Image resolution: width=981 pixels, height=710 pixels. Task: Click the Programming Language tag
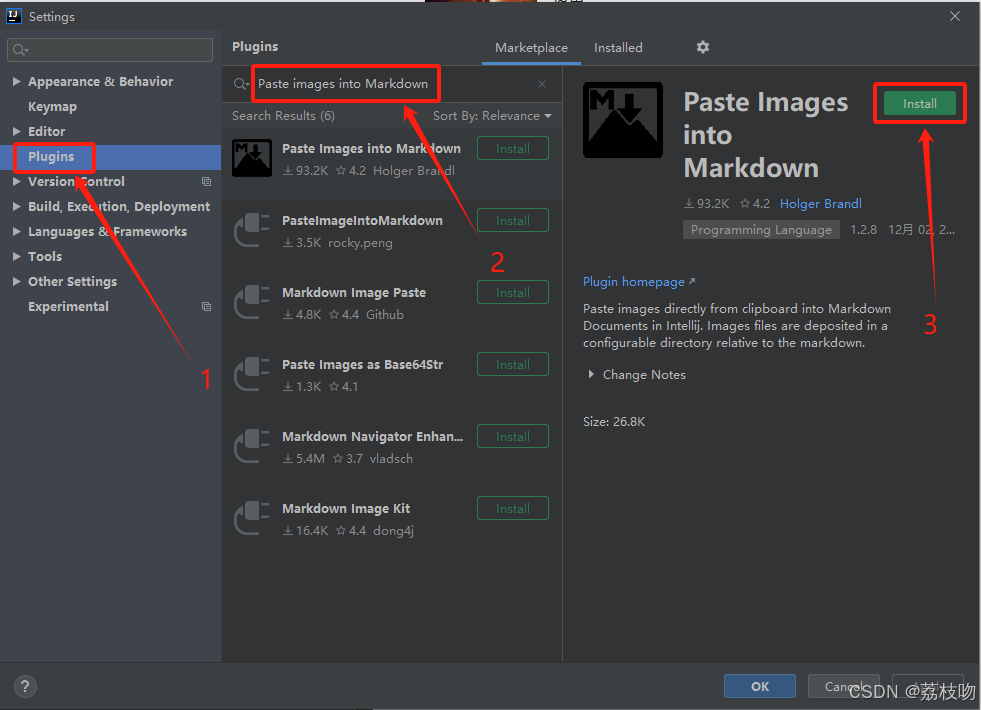pyautogui.click(x=761, y=230)
